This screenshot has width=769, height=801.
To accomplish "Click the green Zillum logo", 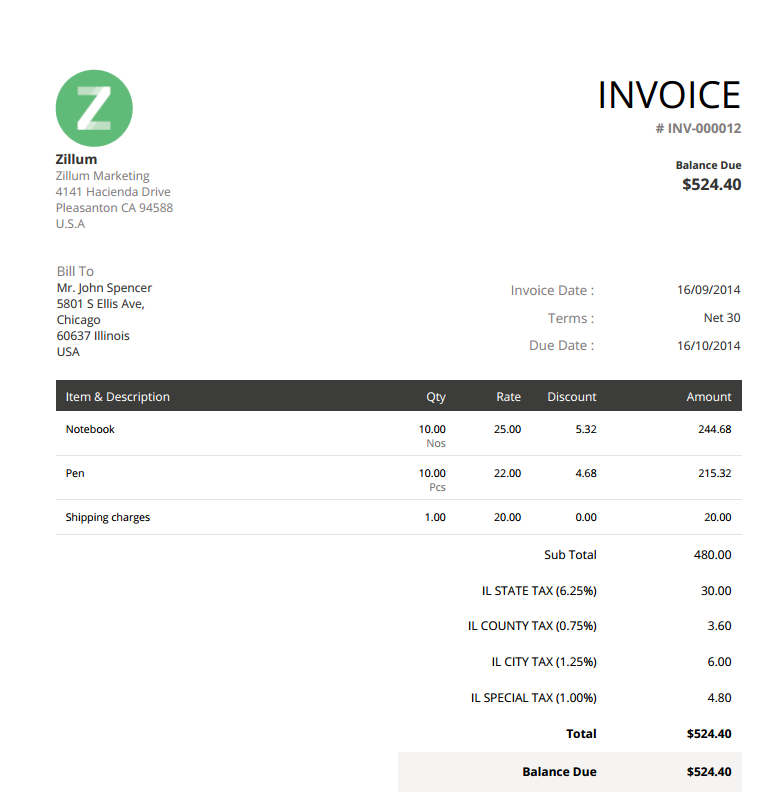I will (x=94, y=108).
